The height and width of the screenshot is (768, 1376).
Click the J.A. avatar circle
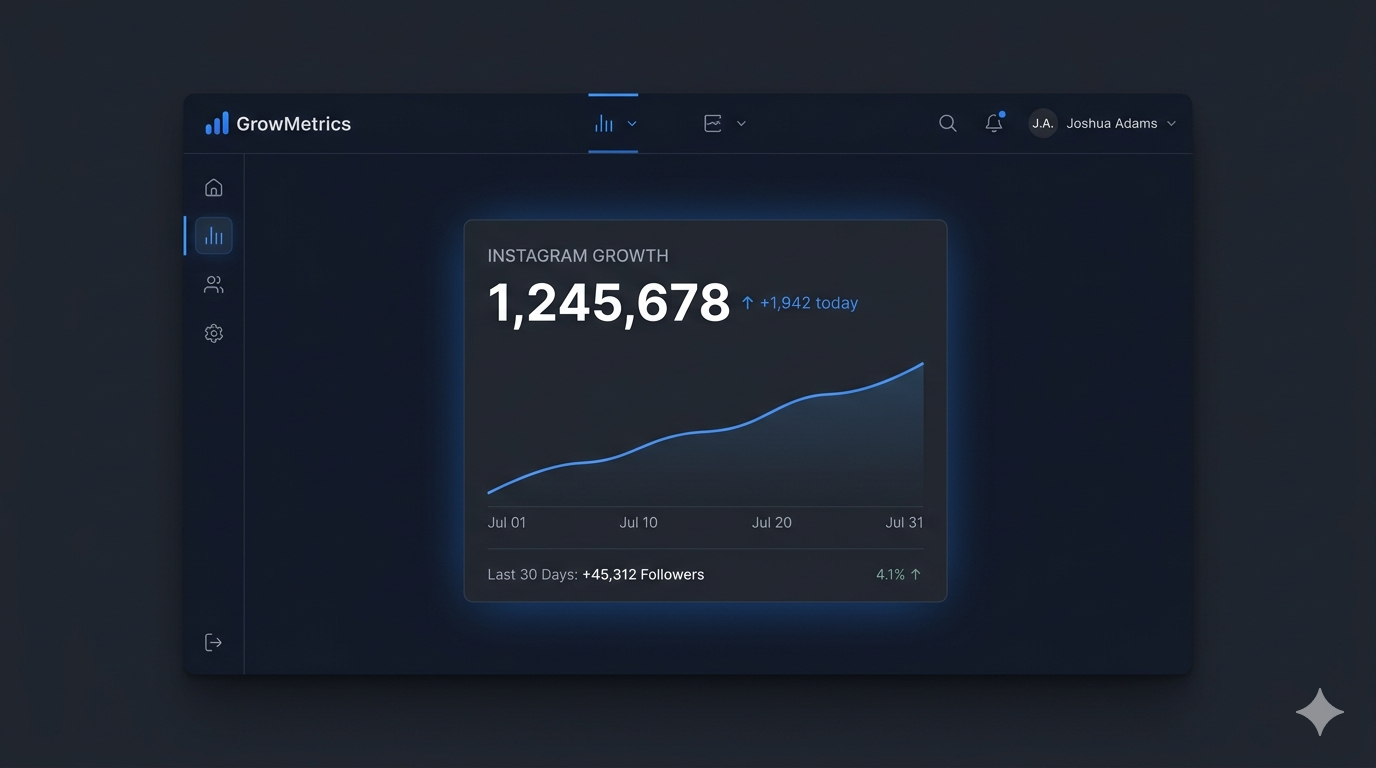pos(1042,123)
